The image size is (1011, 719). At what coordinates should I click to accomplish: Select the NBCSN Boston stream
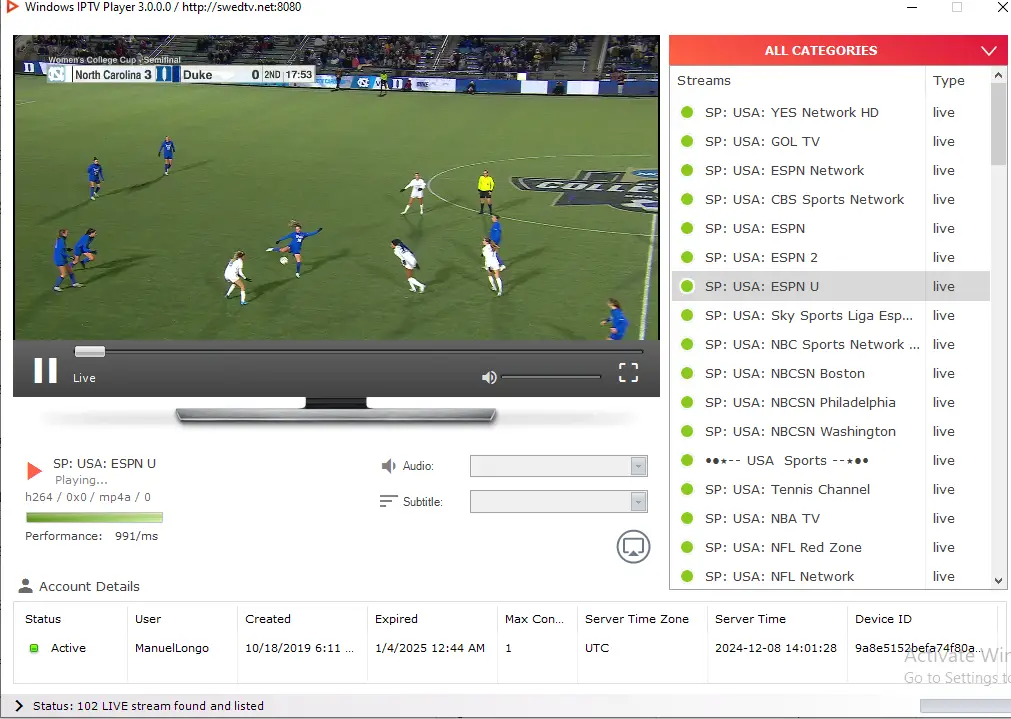[x=830, y=373]
